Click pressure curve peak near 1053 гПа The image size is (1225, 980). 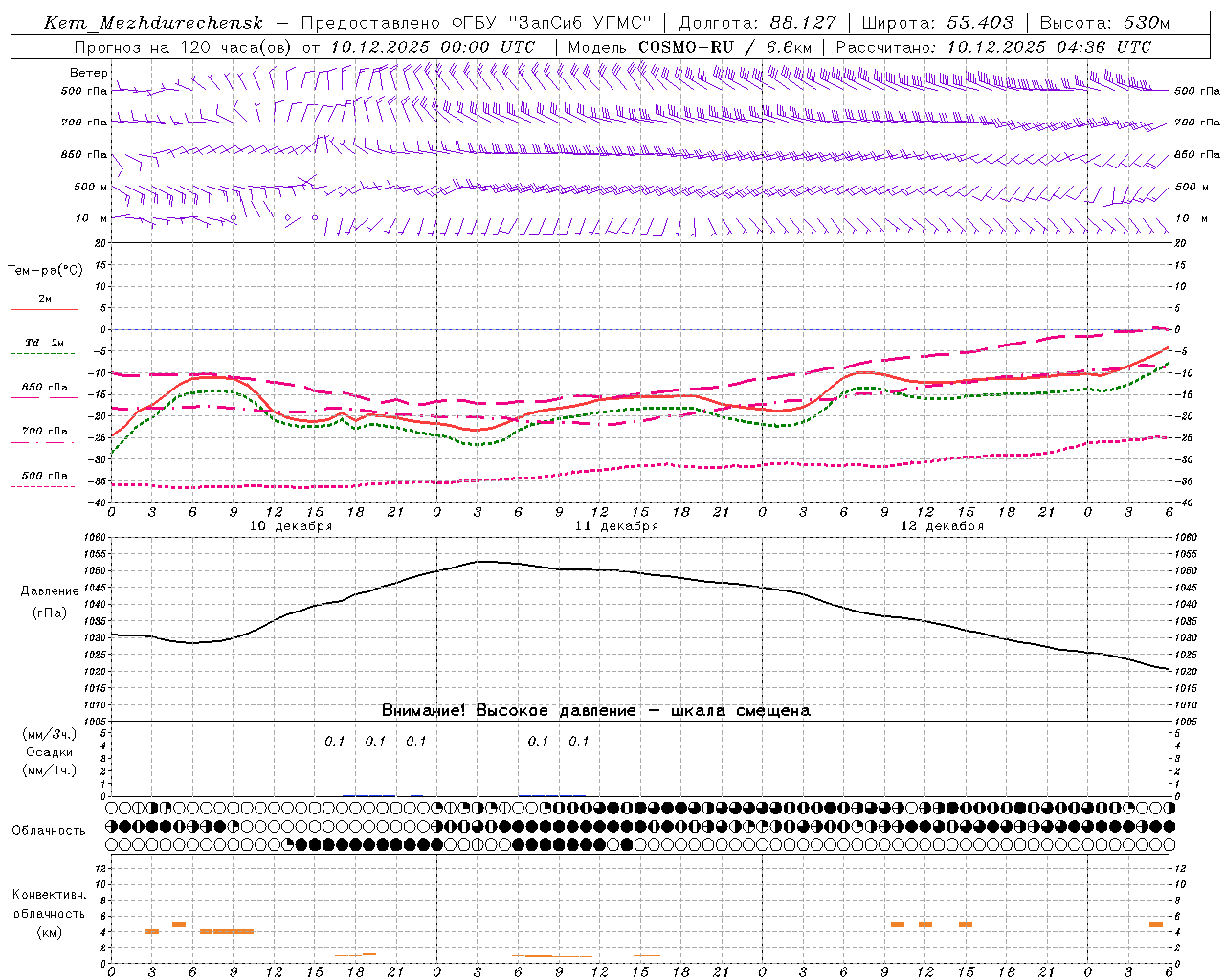click(x=483, y=561)
